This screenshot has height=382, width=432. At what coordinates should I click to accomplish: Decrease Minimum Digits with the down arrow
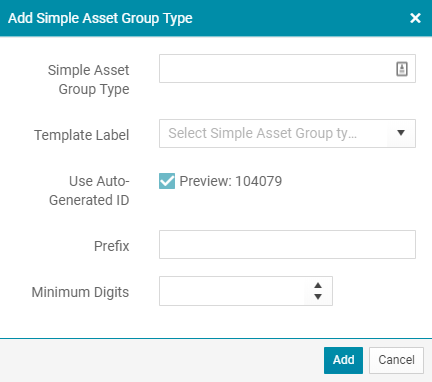click(x=318, y=296)
